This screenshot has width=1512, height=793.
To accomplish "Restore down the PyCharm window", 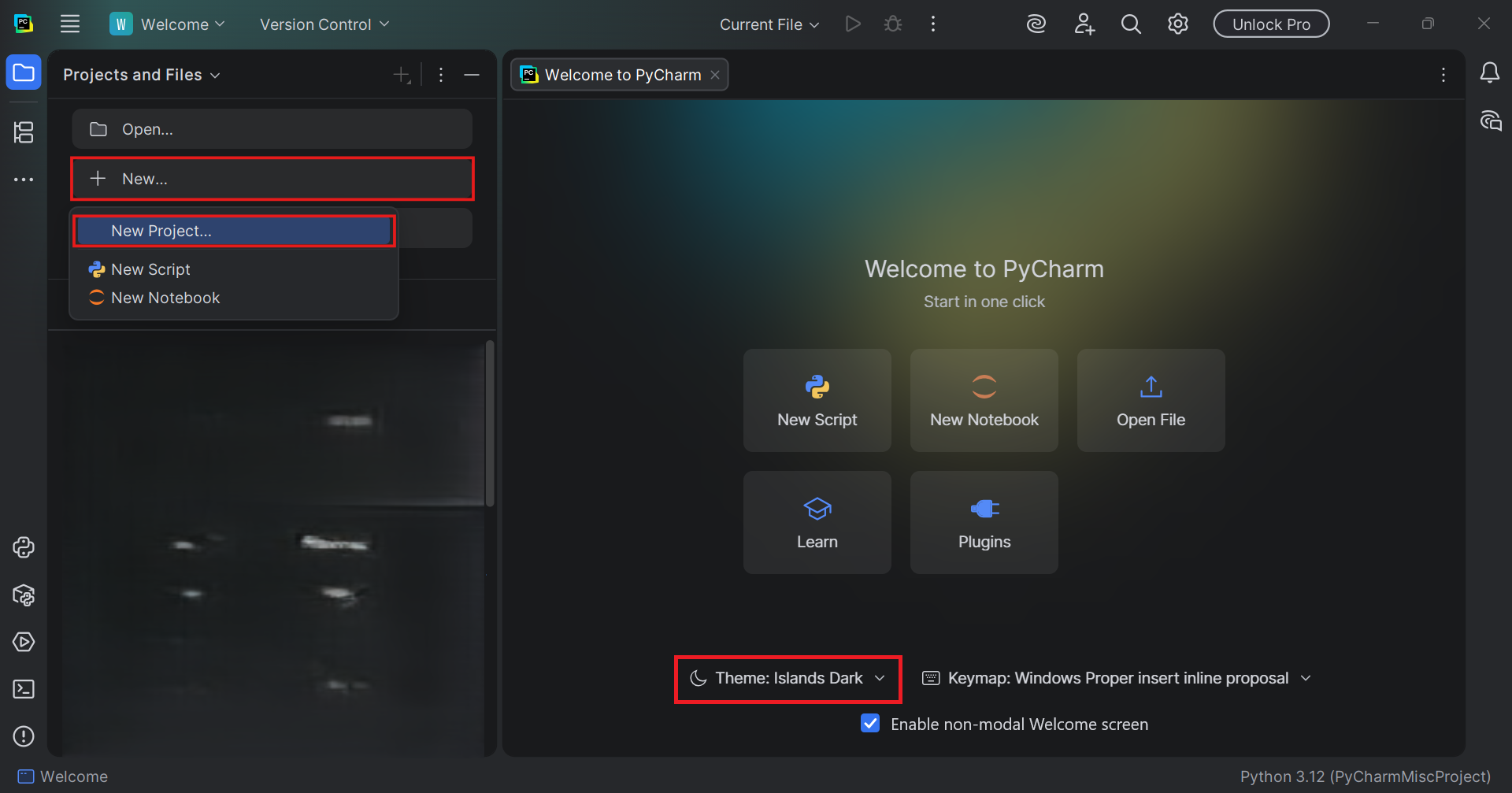I will click(x=1428, y=24).
